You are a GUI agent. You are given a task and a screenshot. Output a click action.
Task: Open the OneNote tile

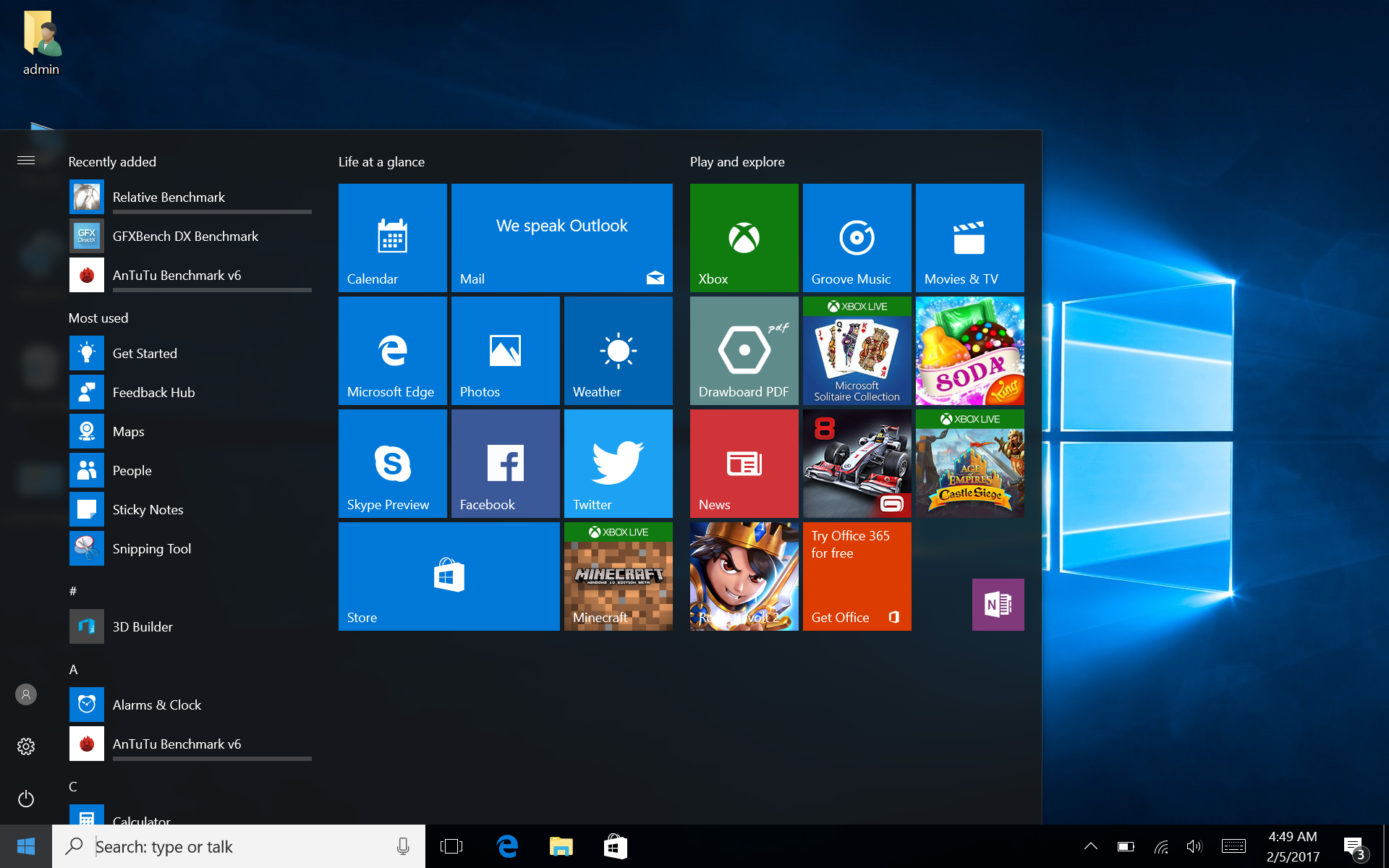click(x=998, y=605)
